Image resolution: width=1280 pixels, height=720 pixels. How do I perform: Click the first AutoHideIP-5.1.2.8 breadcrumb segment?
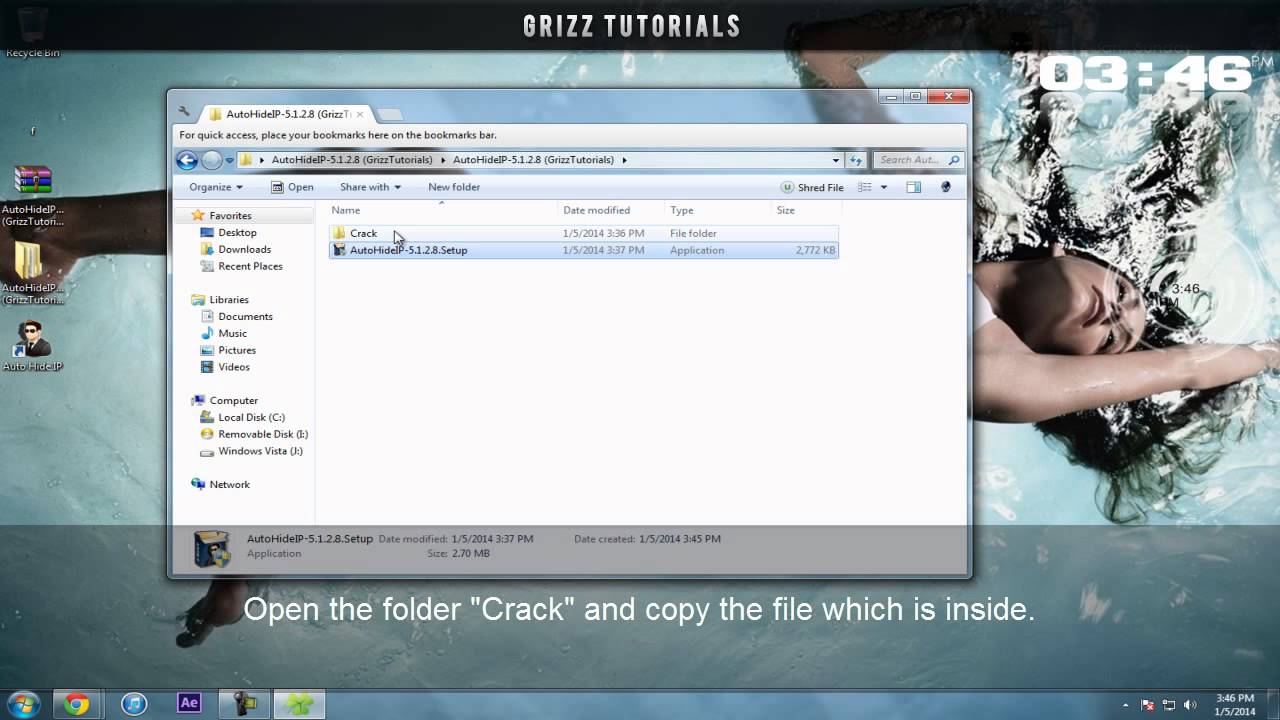[352, 160]
